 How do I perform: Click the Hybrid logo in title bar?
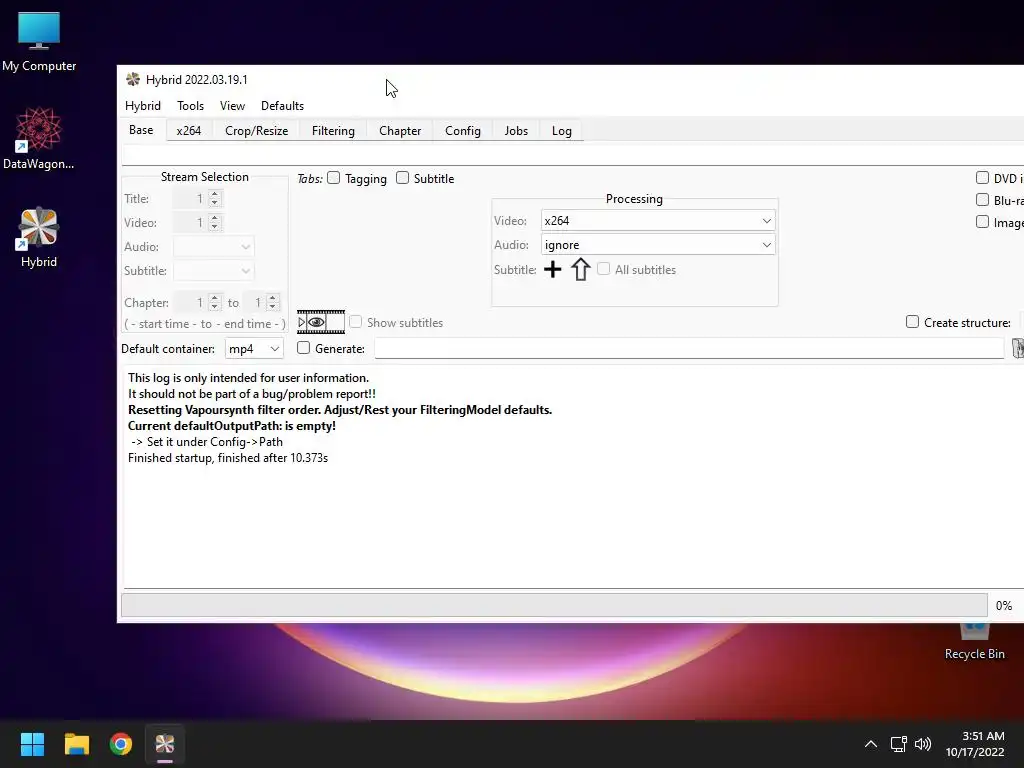tap(133, 79)
